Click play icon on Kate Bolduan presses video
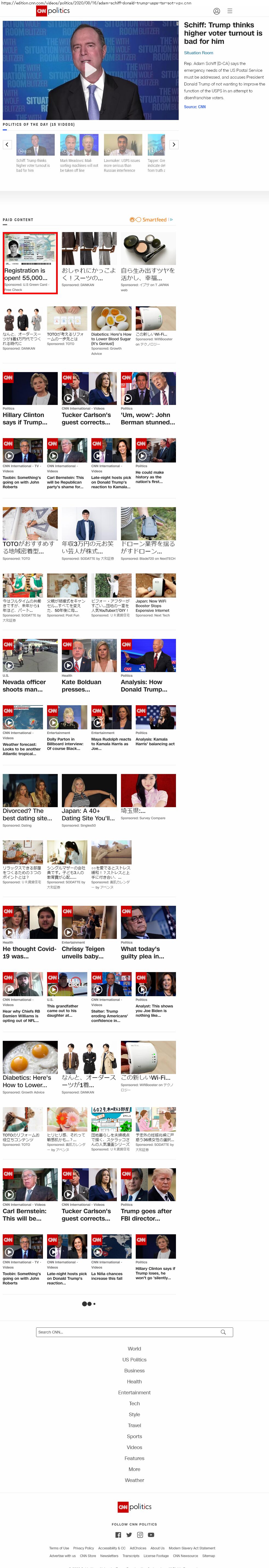The image size is (269, 1568). (68, 666)
